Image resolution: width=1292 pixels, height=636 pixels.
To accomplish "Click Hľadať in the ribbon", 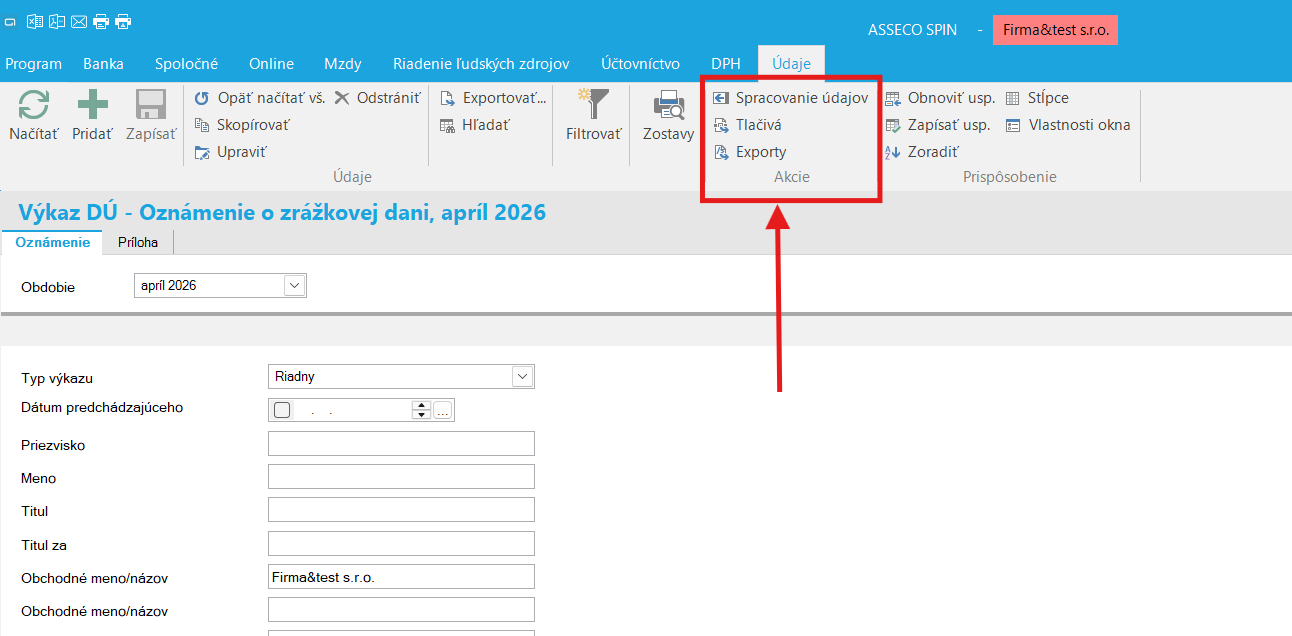I will pos(475,125).
